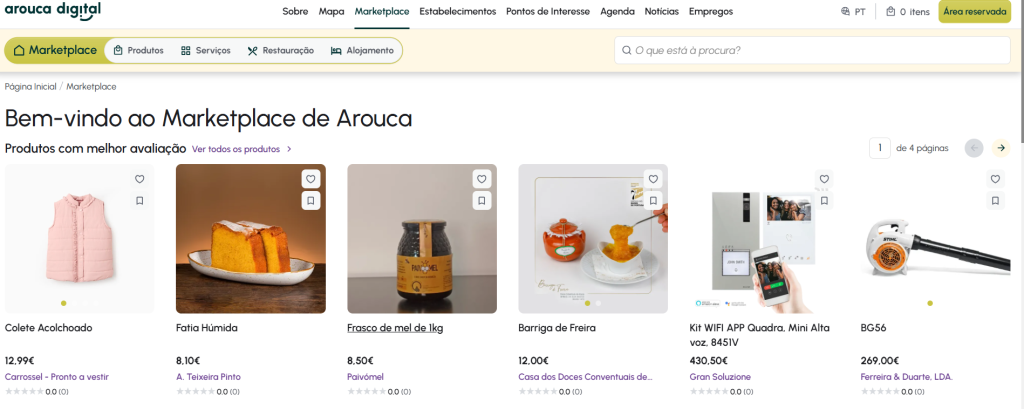Open the shopping cart icon
The image size is (1024, 409).
890,12
